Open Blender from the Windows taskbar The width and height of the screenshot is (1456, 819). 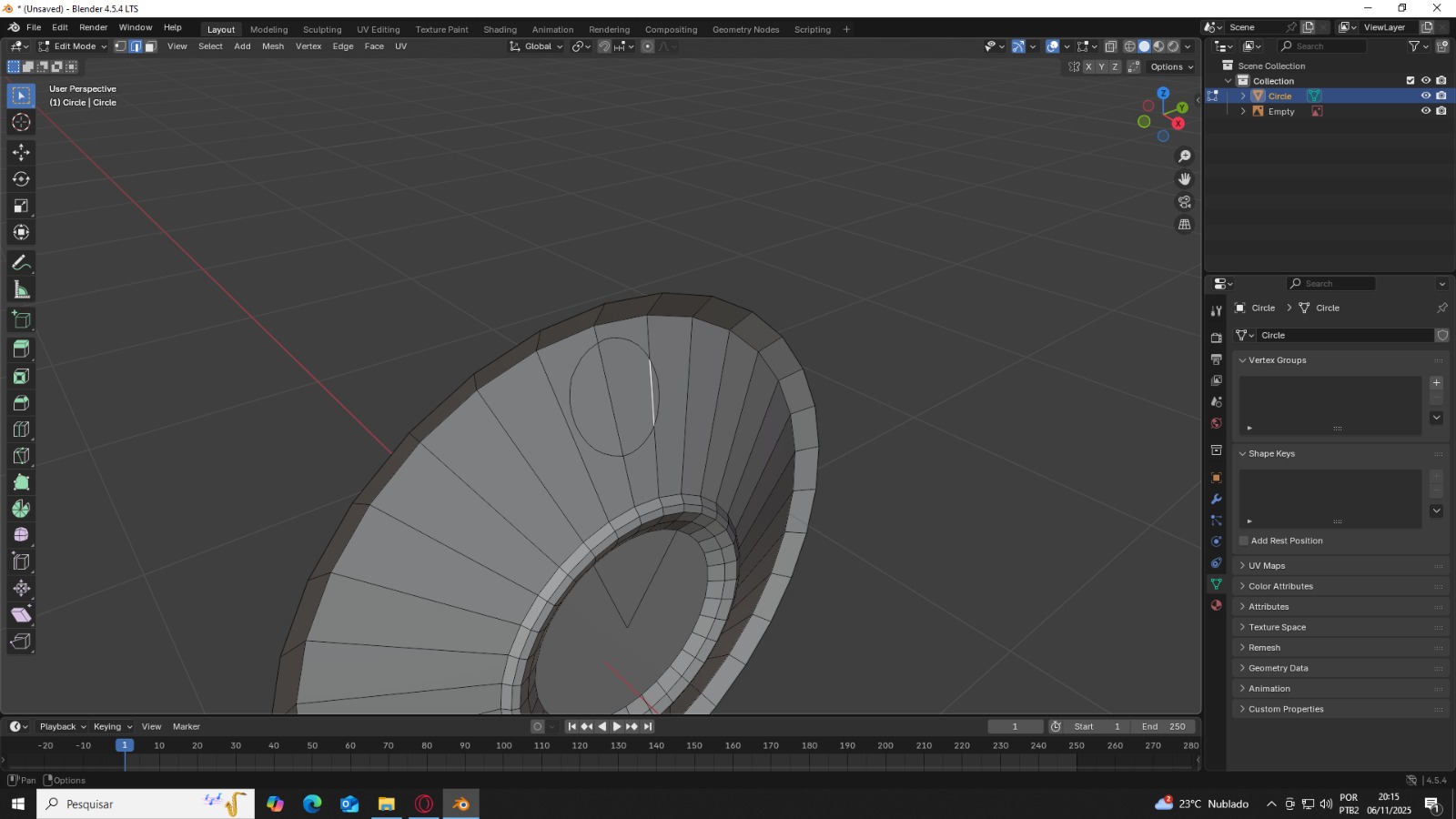click(x=461, y=804)
